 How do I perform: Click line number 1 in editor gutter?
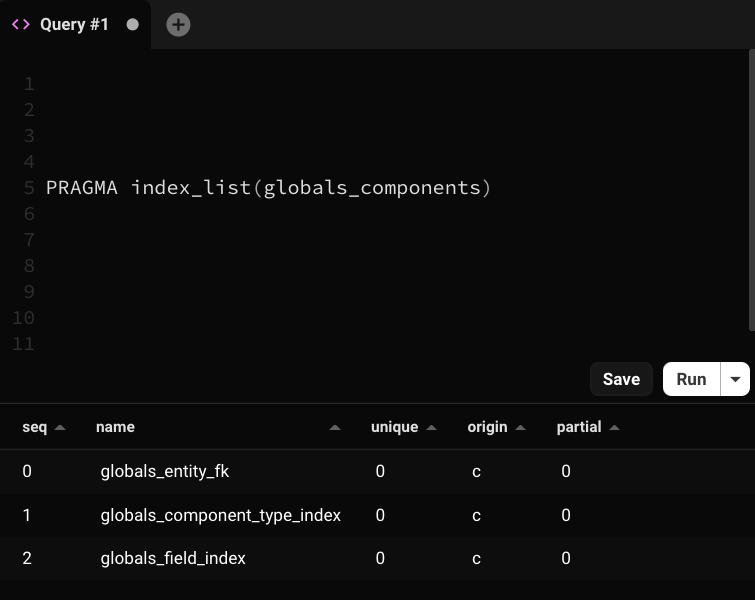pyautogui.click(x=29, y=84)
